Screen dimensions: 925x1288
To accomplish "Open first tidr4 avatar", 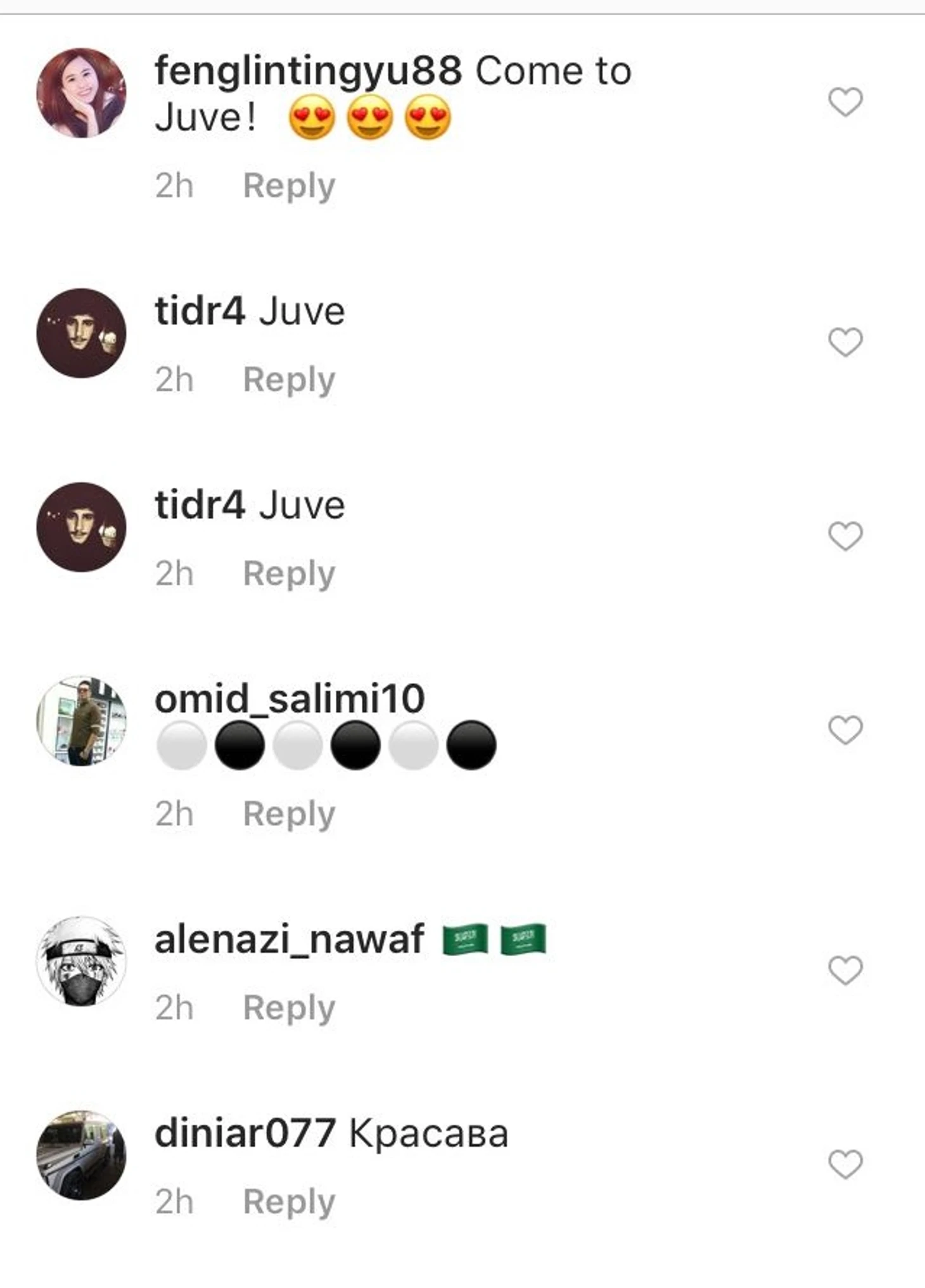I will click(x=81, y=333).
